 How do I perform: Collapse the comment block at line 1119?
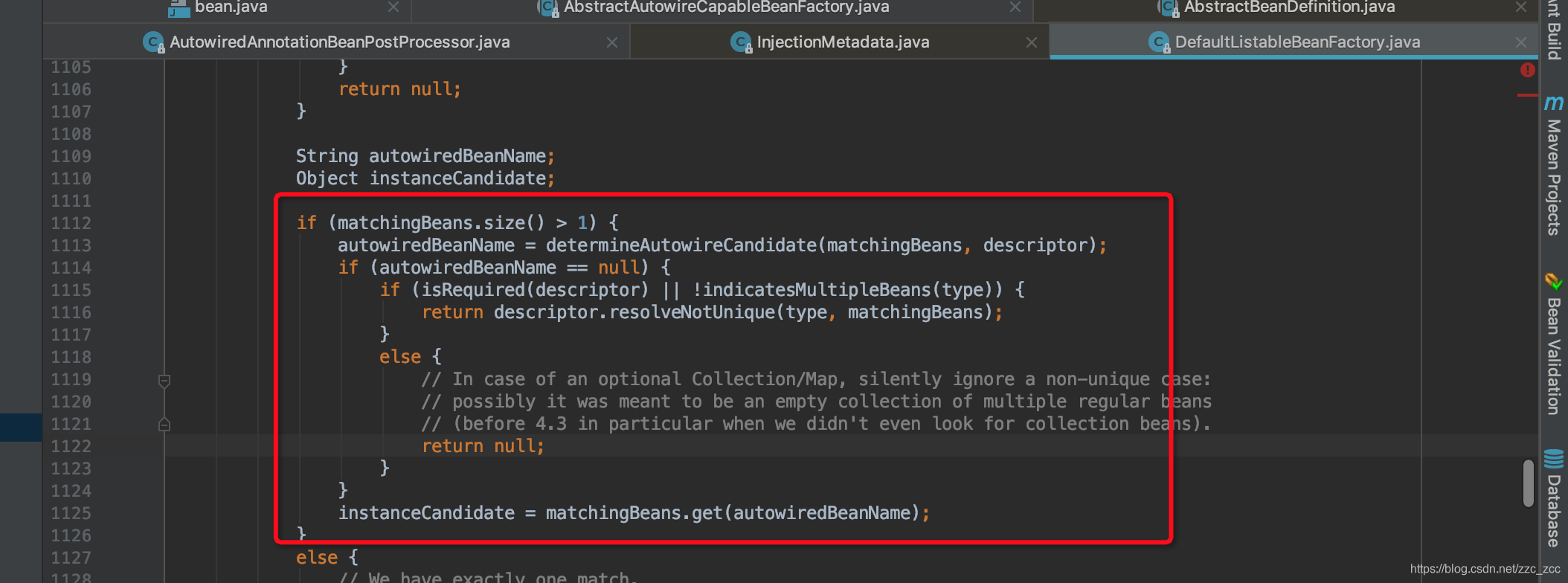[x=164, y=381]
